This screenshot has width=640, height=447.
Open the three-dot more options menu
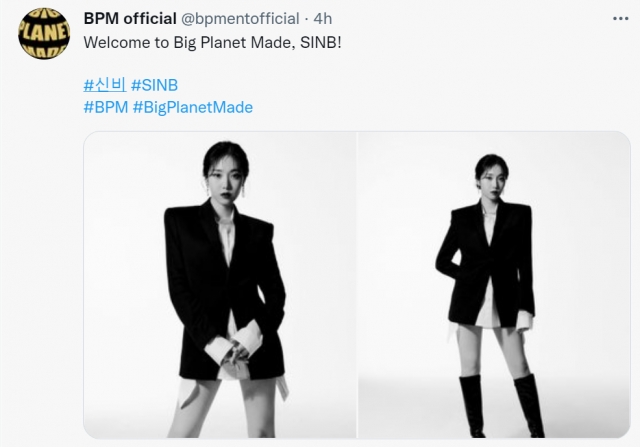click(620, 19)
